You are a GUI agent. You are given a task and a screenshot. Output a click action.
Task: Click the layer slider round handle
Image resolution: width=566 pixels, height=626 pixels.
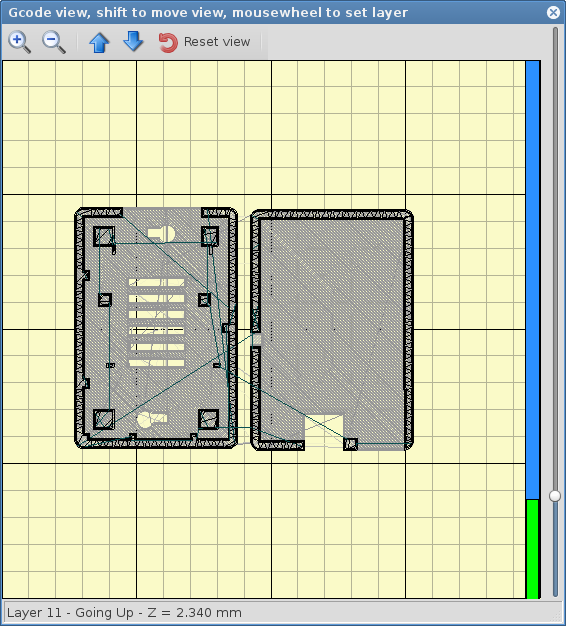coord(555,496)
